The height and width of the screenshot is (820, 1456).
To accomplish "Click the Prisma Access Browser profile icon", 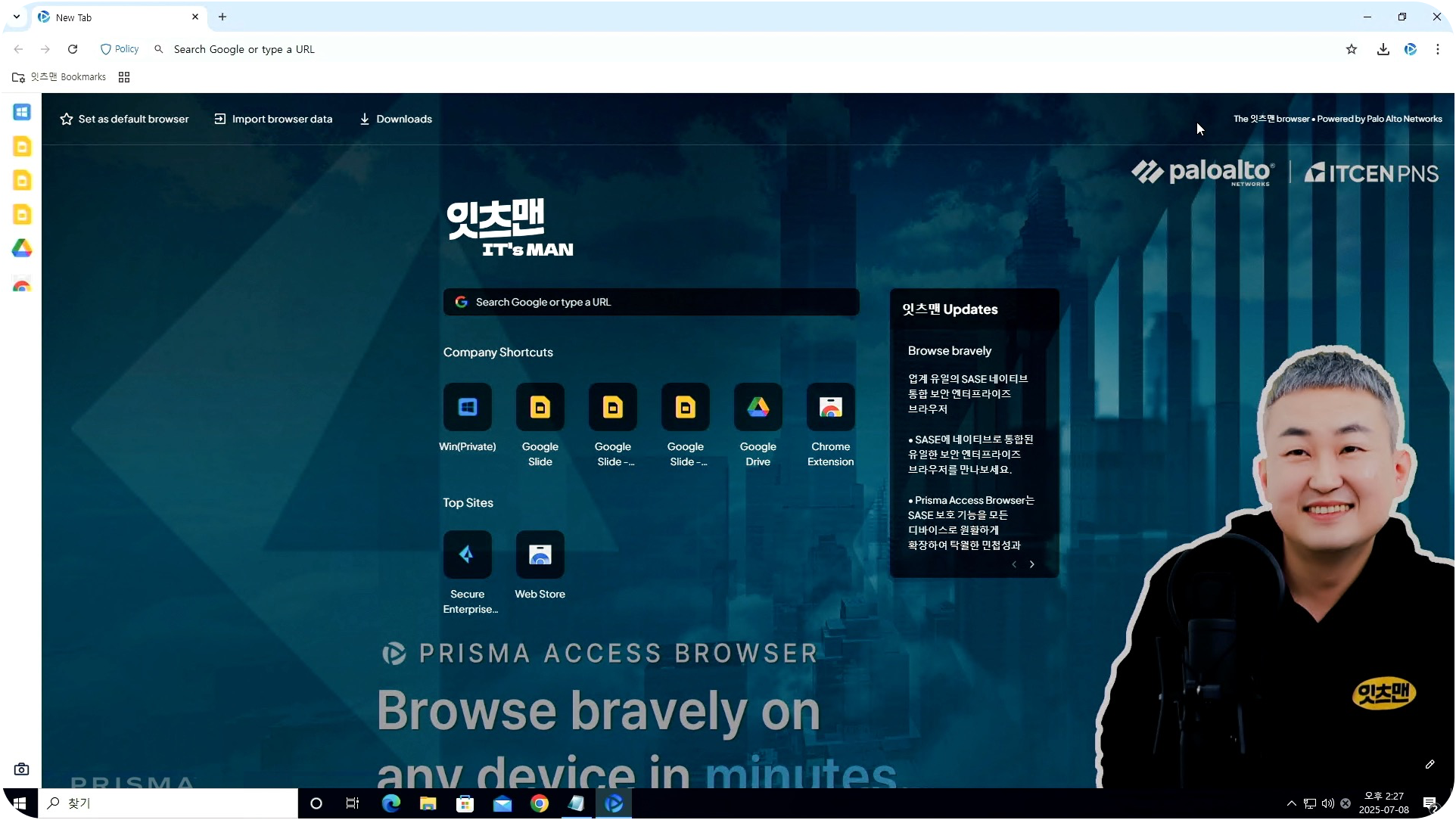I will (1411, 49).
